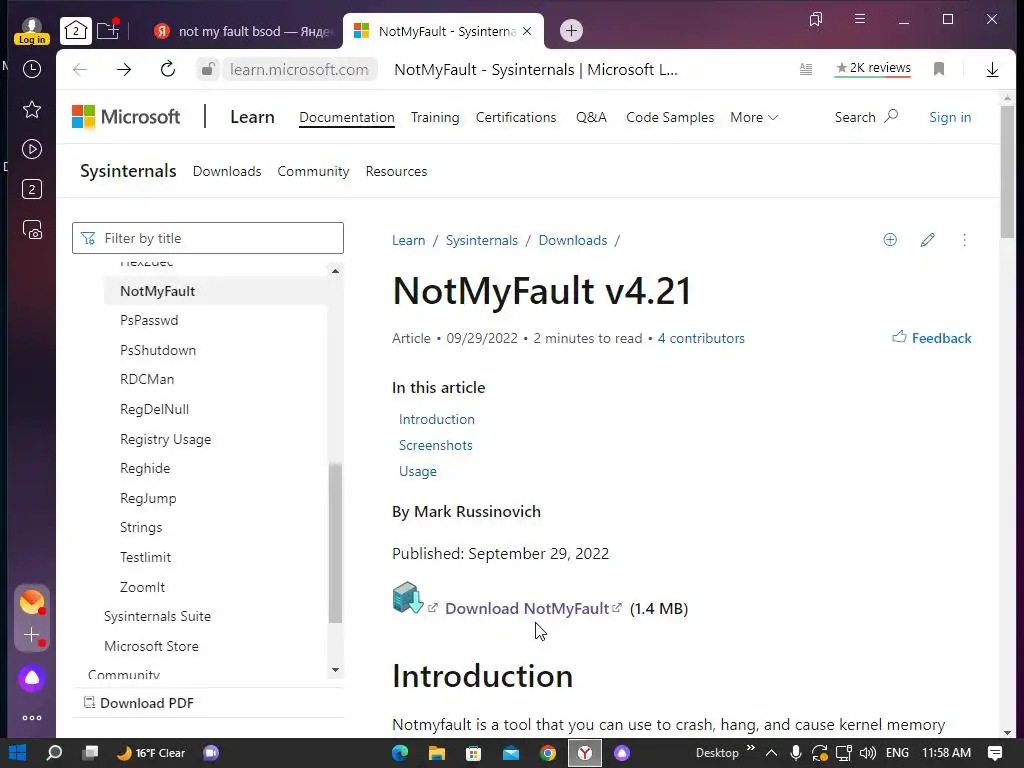1024x768 pixels.
Task: Click the page vertical scrollbar thumb
Action: (x=1008, y=172)
